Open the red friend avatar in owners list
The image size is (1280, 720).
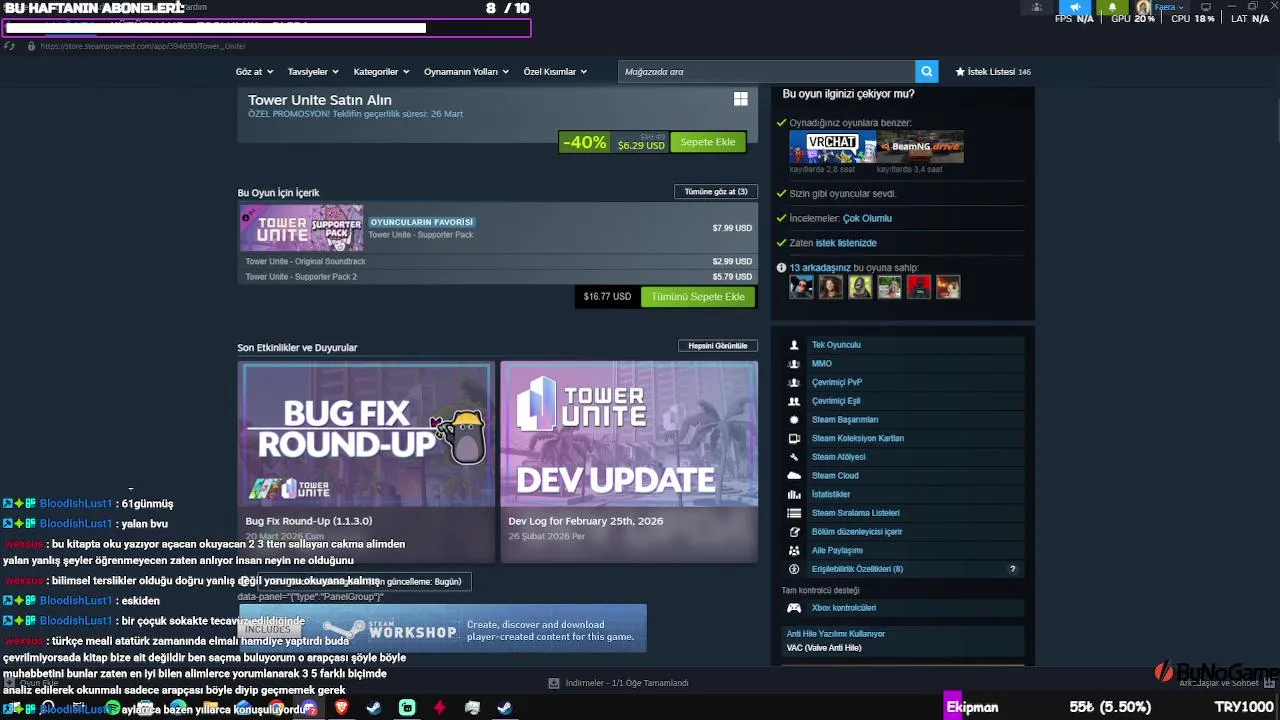[919, 287]
